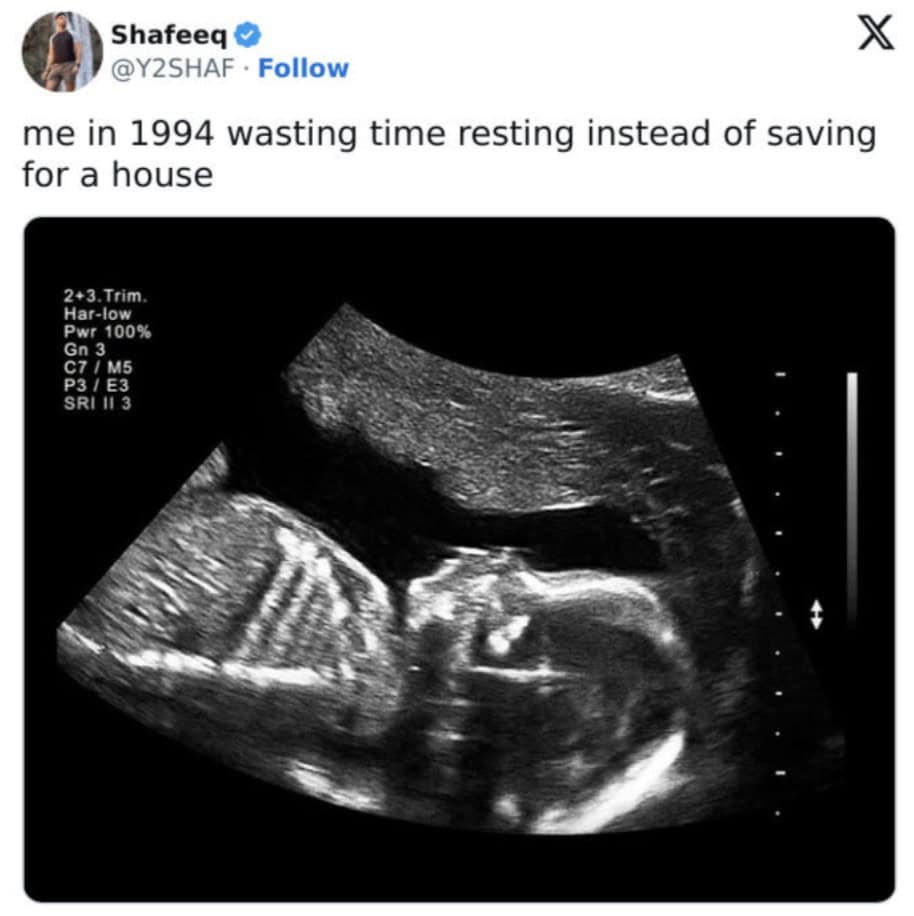Screen dimensions: 914x916
Task: Select the 'Har-low' setting text
Action: coord(98,314)
